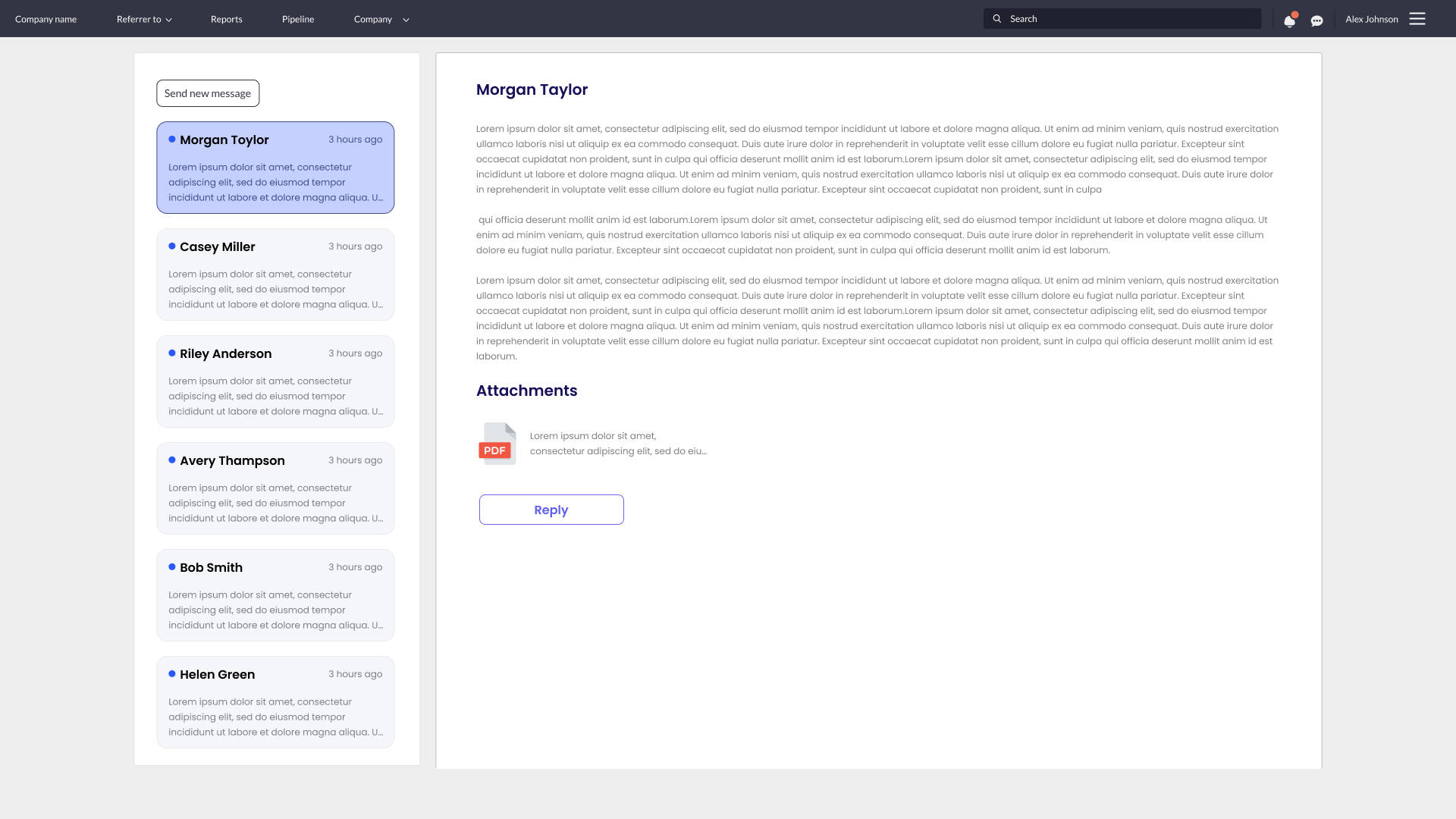The image size is (1456, 819).
Task: Open the PDF attachment icon
Action: 497,444
